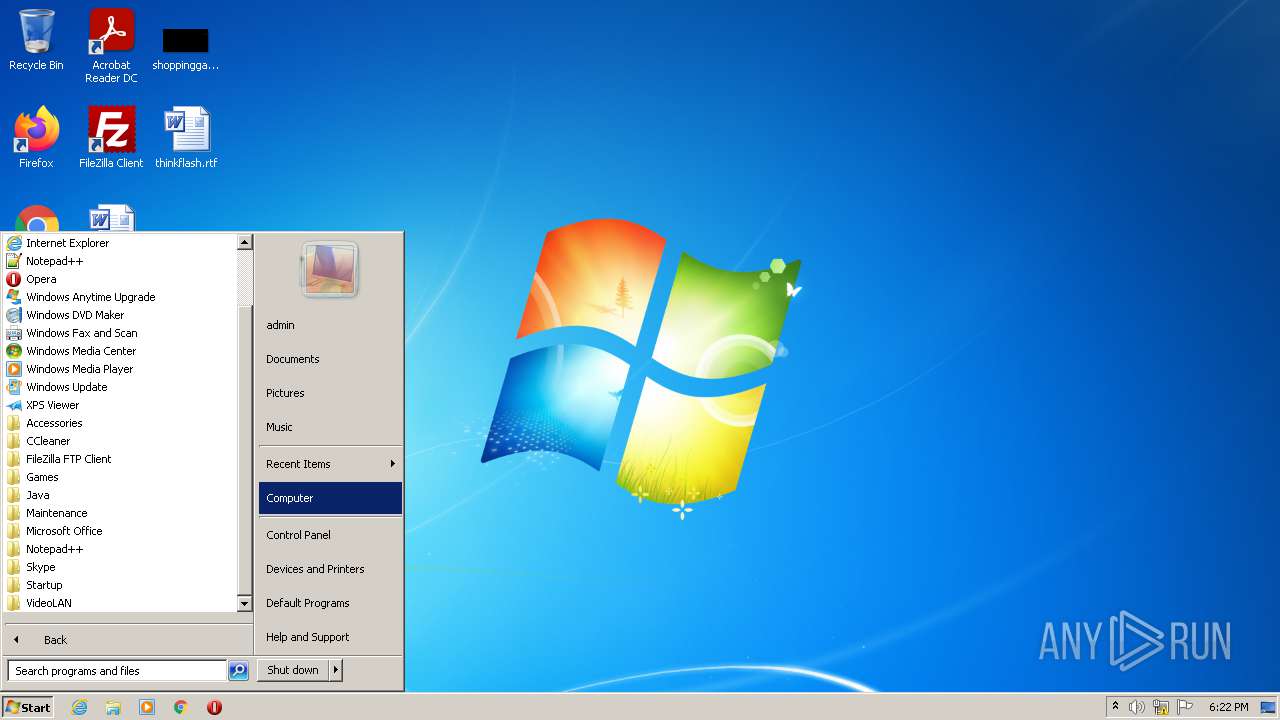Screen dimensions: 1280x720
Task: Expand the Accessories folder
Action: click(120, 423)
